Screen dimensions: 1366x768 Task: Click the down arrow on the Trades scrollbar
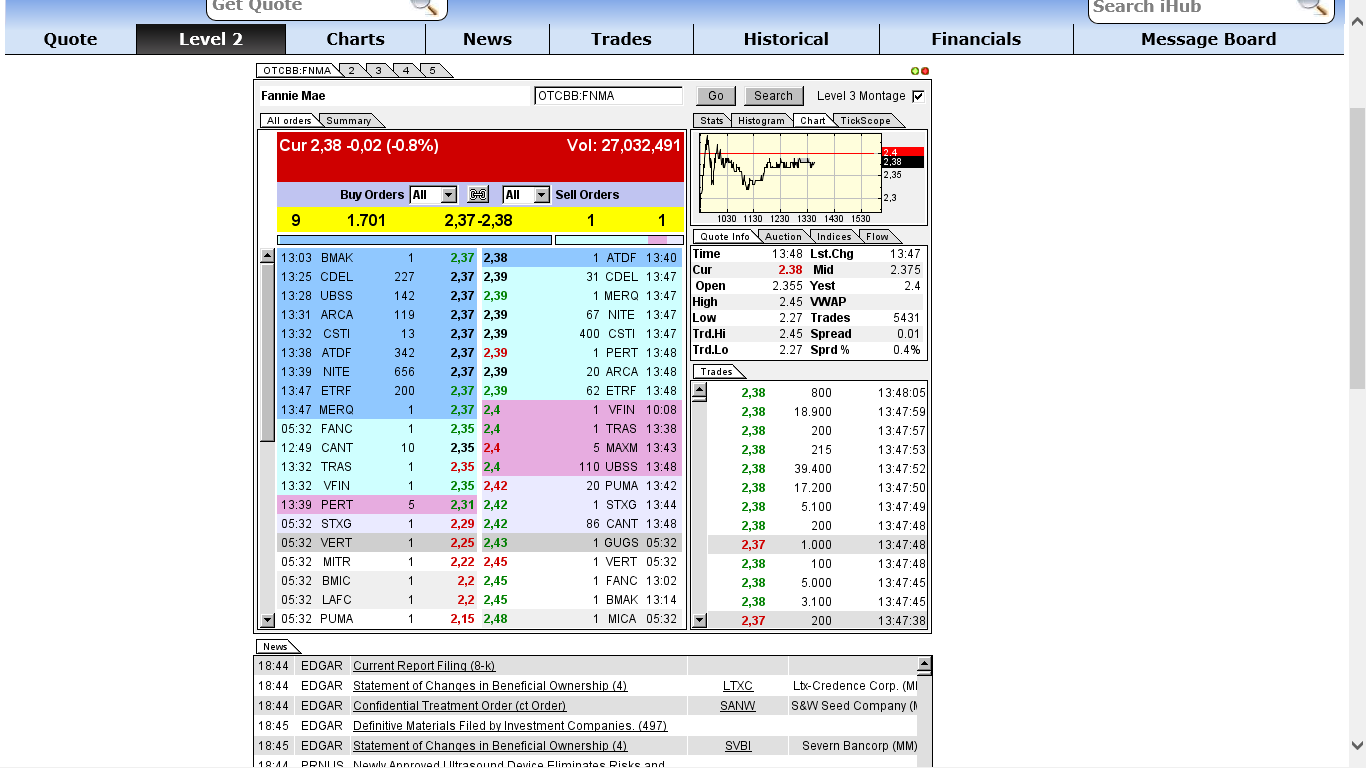coord(700,620)
